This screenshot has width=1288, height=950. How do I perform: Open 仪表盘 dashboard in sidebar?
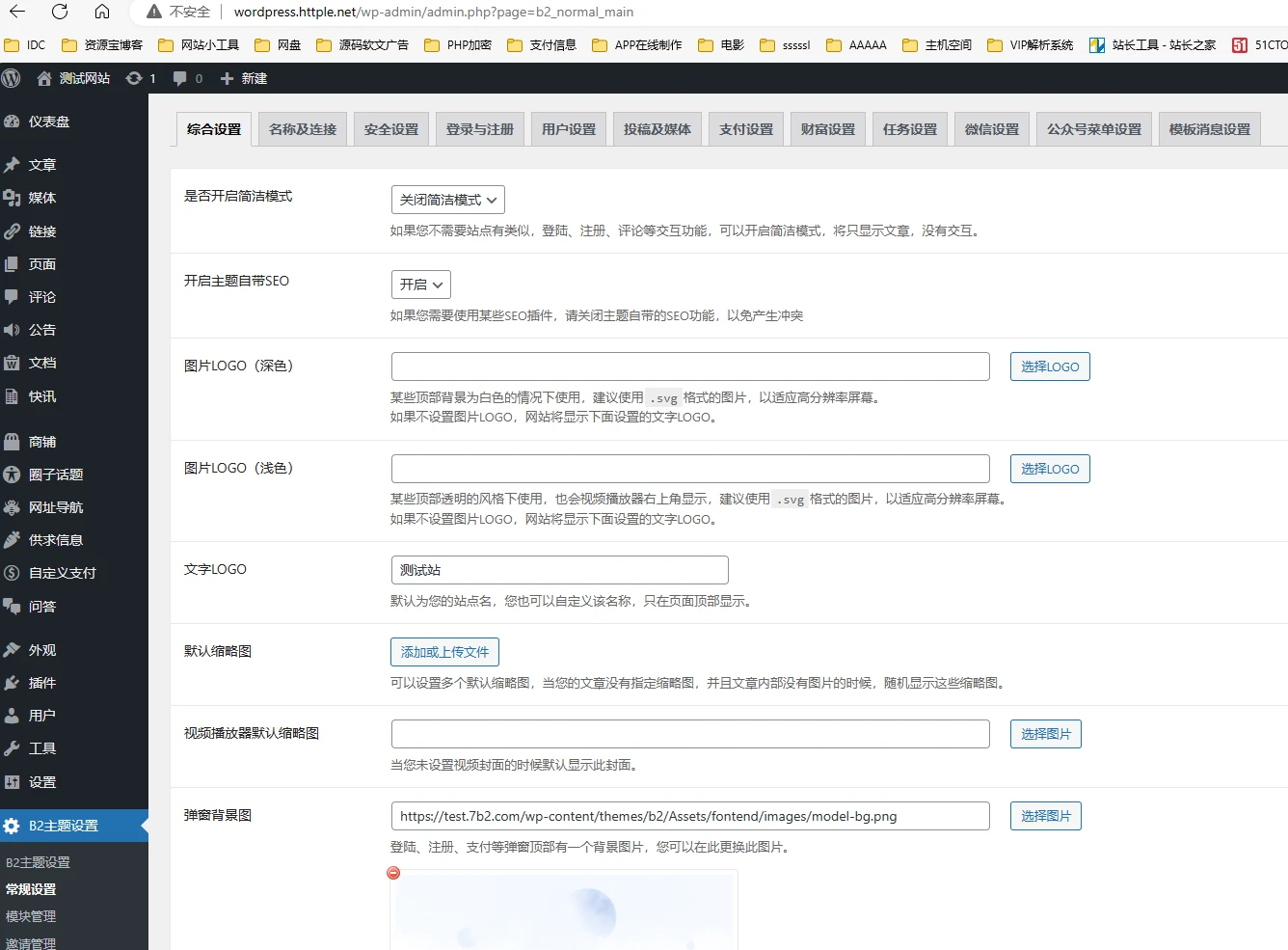click(x=48, y=122)
